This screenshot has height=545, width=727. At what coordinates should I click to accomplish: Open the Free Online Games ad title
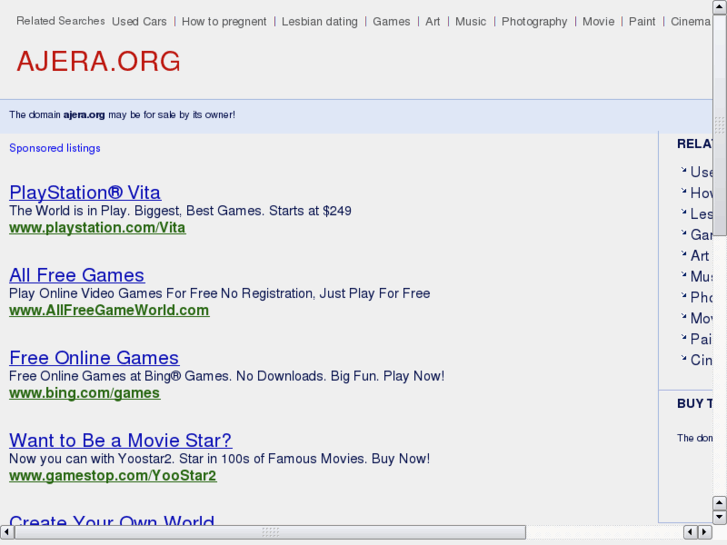coord(94,358)
